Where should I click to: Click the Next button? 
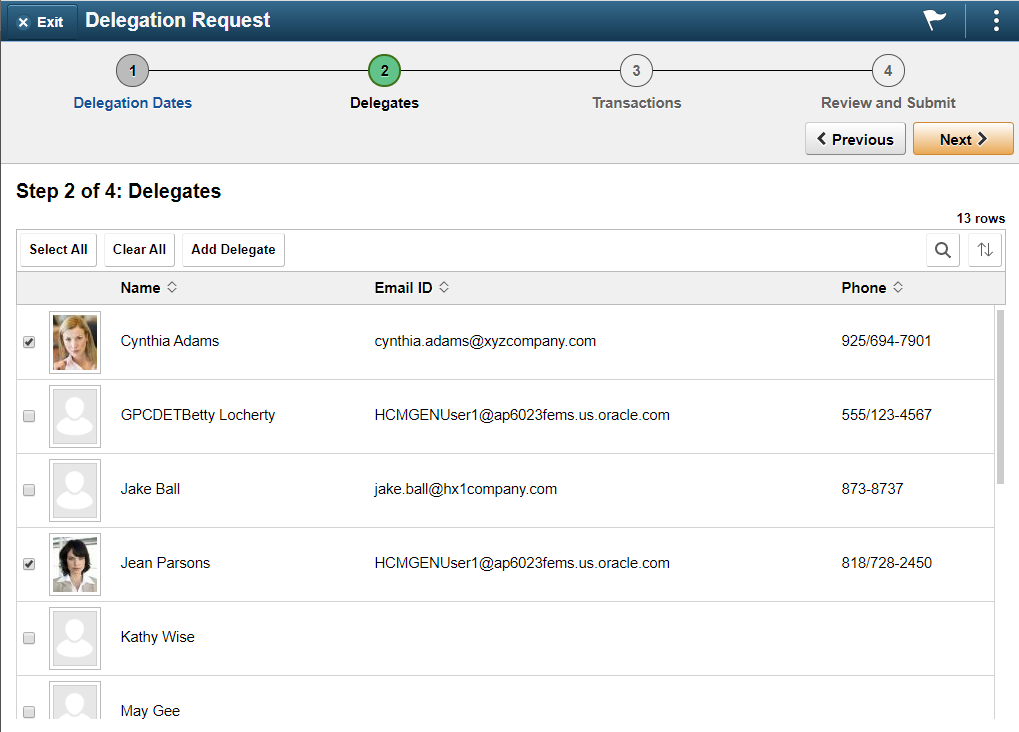pyautogui.click(x=961, y=138)
